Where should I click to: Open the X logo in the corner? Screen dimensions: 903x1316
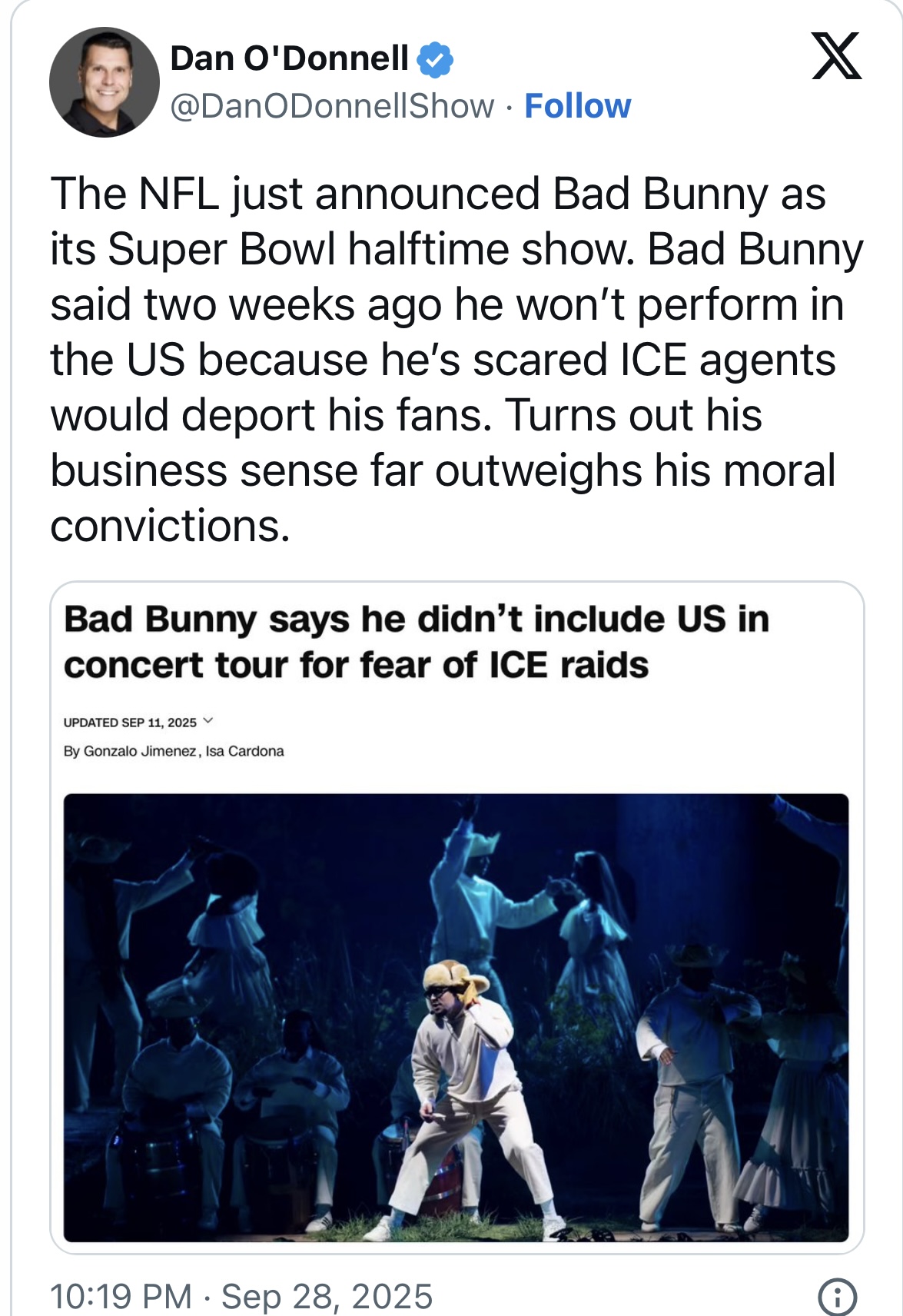pyautogui.click(x=836, y=56)
